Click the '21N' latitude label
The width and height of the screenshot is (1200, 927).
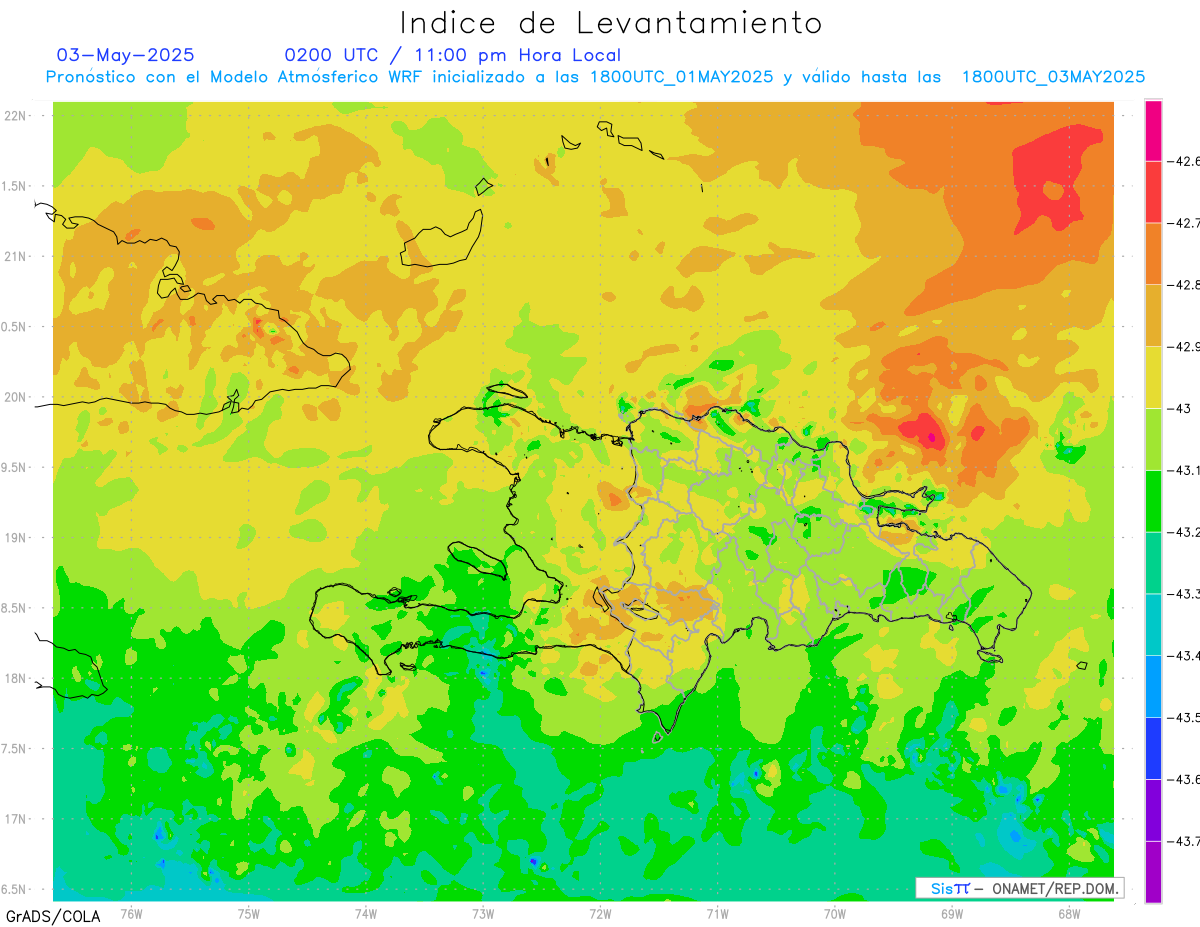coord(16,256)
